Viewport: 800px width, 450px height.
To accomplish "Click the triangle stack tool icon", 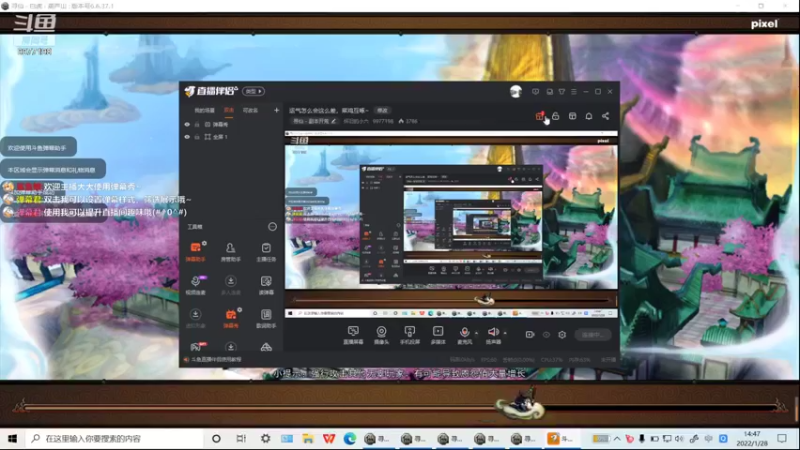I will click(x=266, y=347).
